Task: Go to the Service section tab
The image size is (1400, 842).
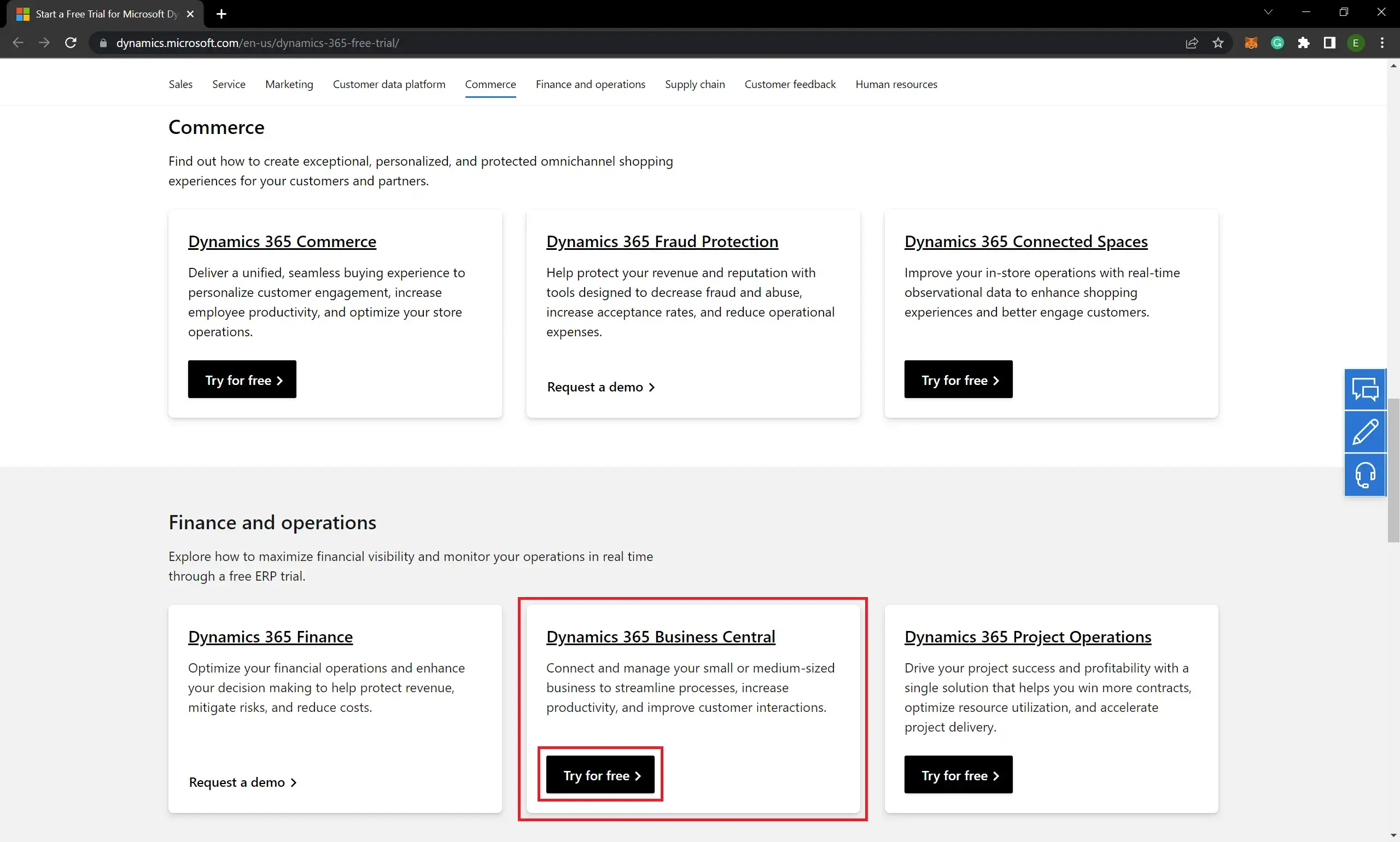Action: click(229, 84)
